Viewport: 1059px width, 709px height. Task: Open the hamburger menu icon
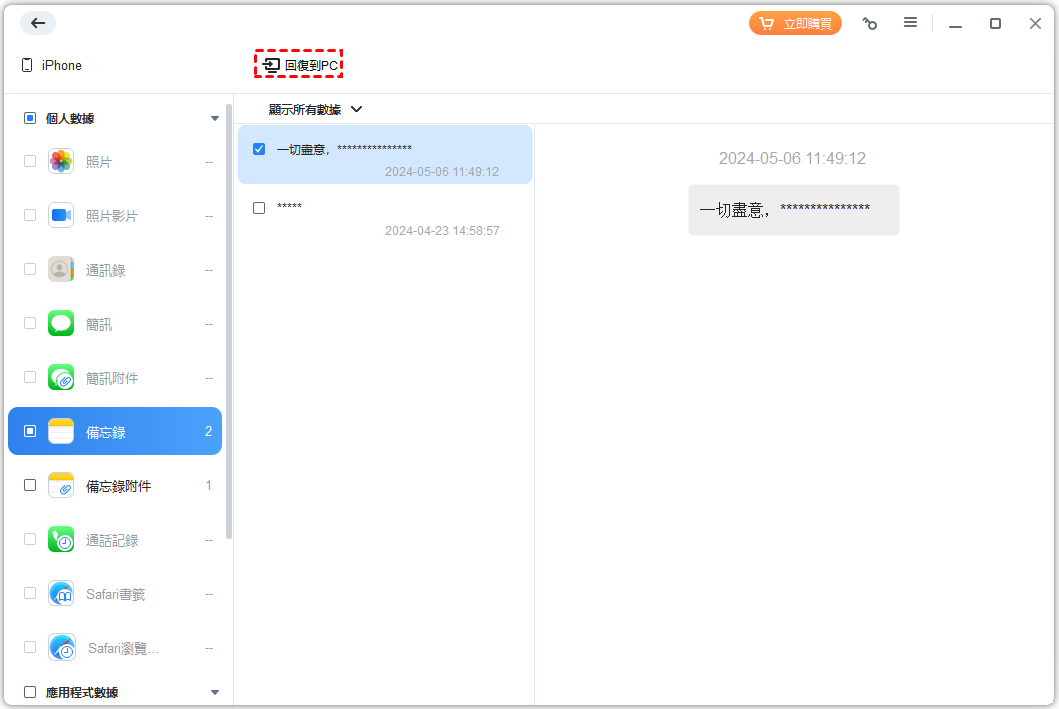point(910,23)
